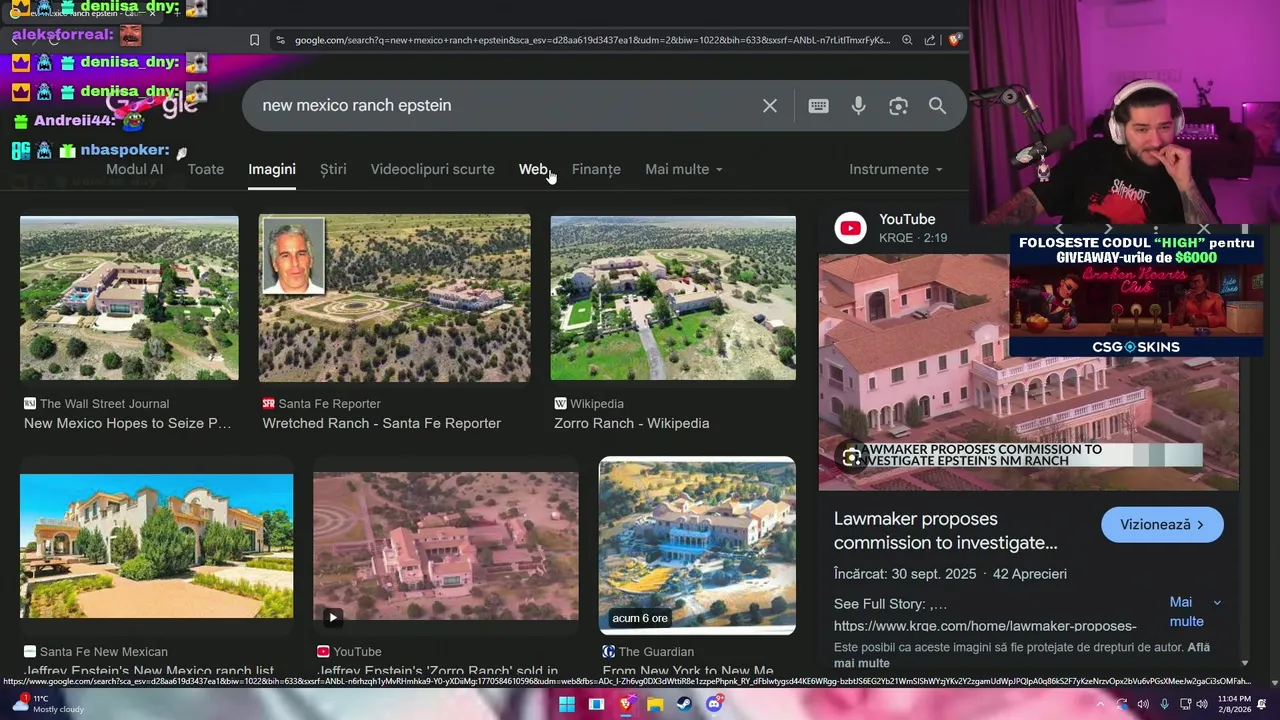
Task: Click the 'Vizionează' watch button
Action: point(1162,524)
